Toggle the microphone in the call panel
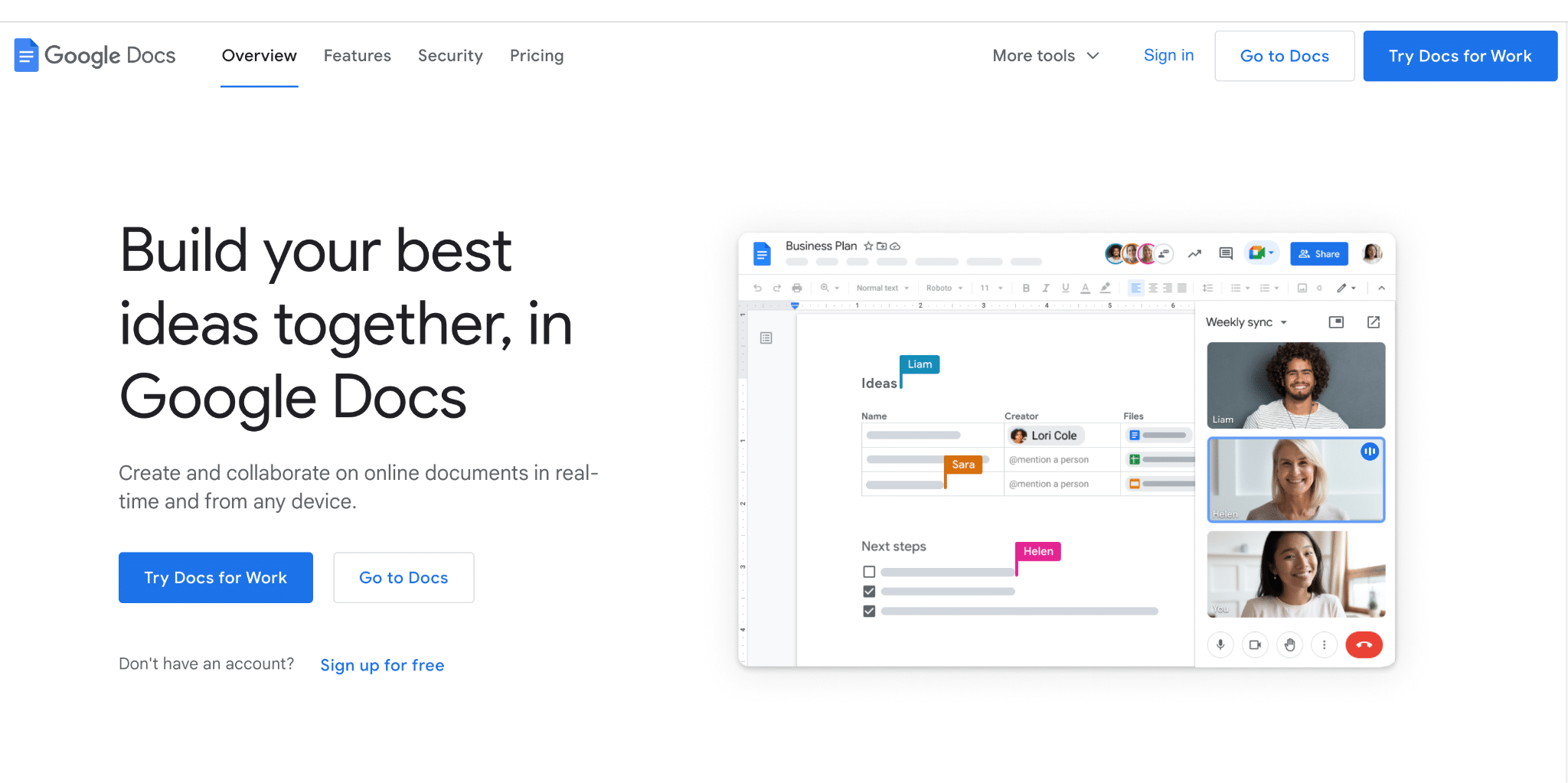 coord(1220,644)
